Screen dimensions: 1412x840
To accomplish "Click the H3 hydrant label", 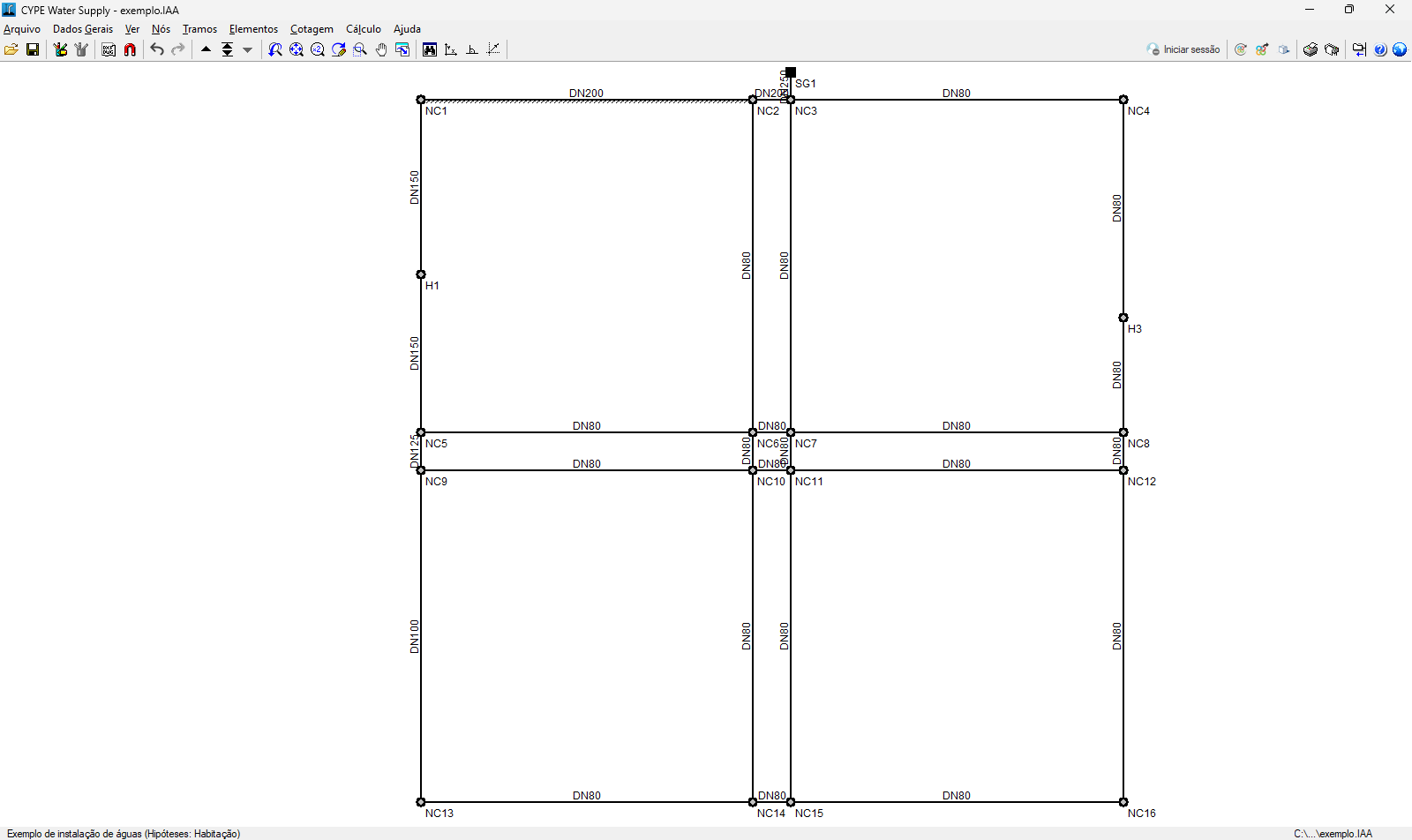I will [x=1135, y=329].
